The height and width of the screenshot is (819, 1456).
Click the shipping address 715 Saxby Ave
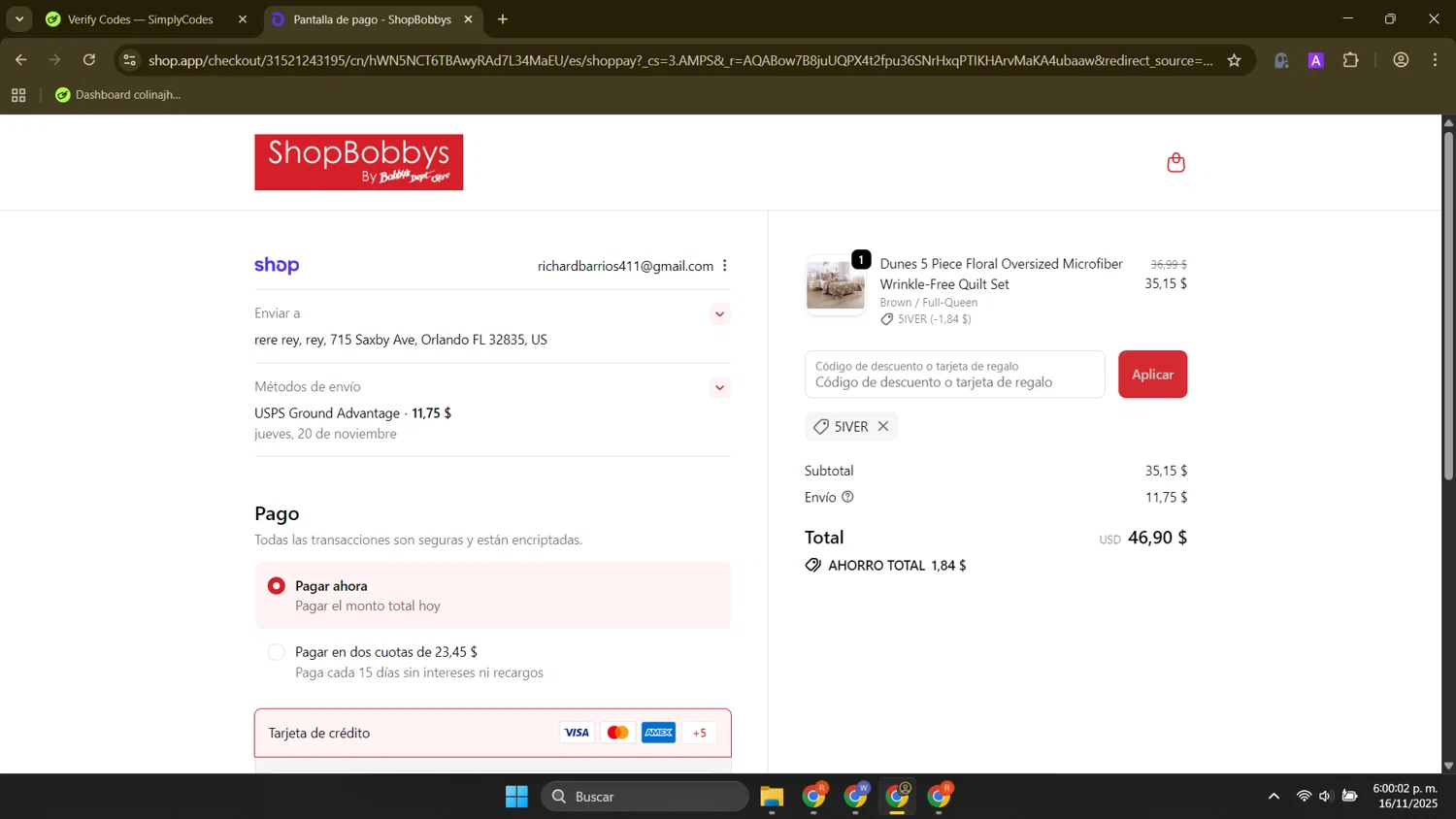401,340
